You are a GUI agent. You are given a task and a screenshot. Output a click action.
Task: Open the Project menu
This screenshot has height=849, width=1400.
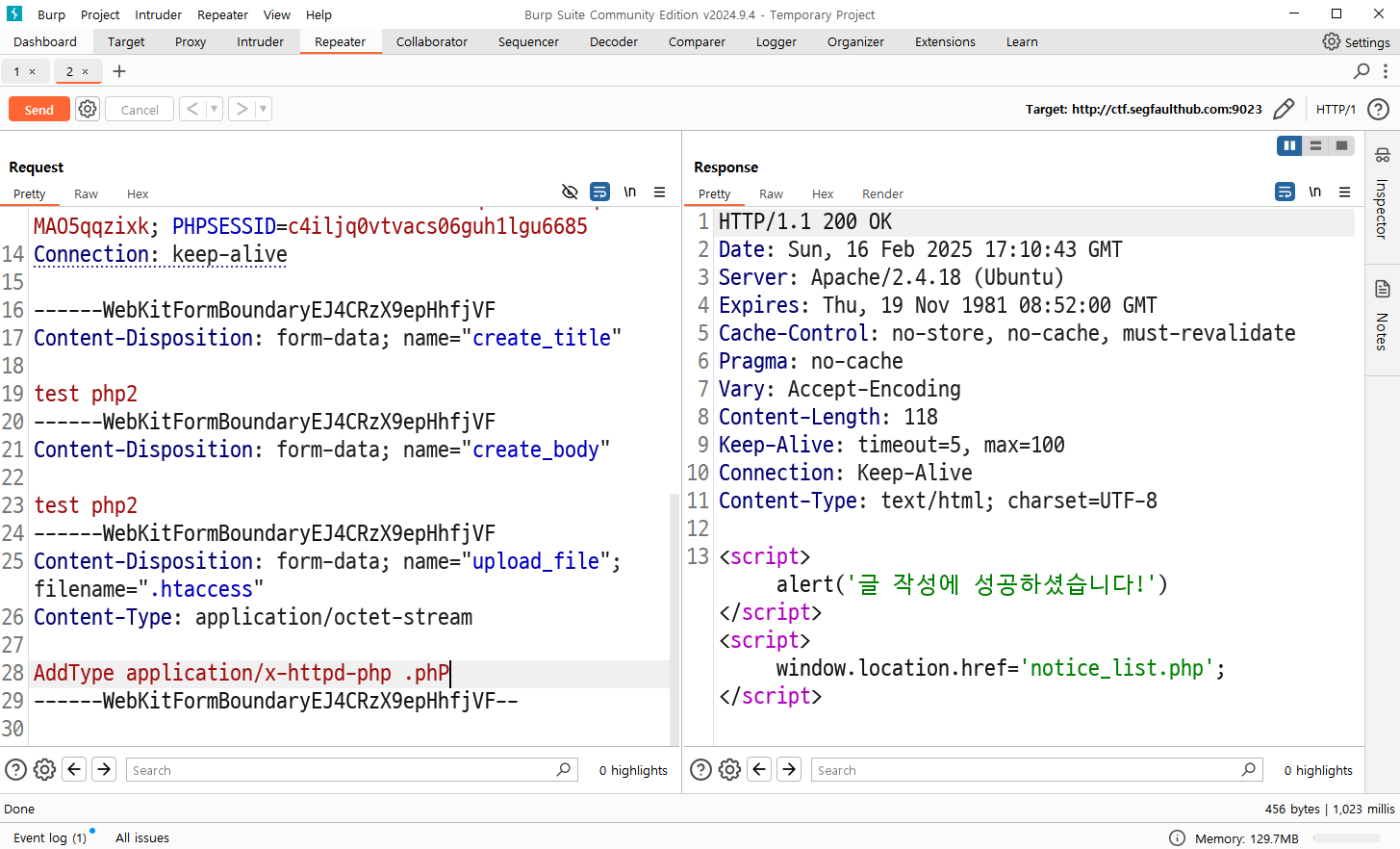click(100, 14)
